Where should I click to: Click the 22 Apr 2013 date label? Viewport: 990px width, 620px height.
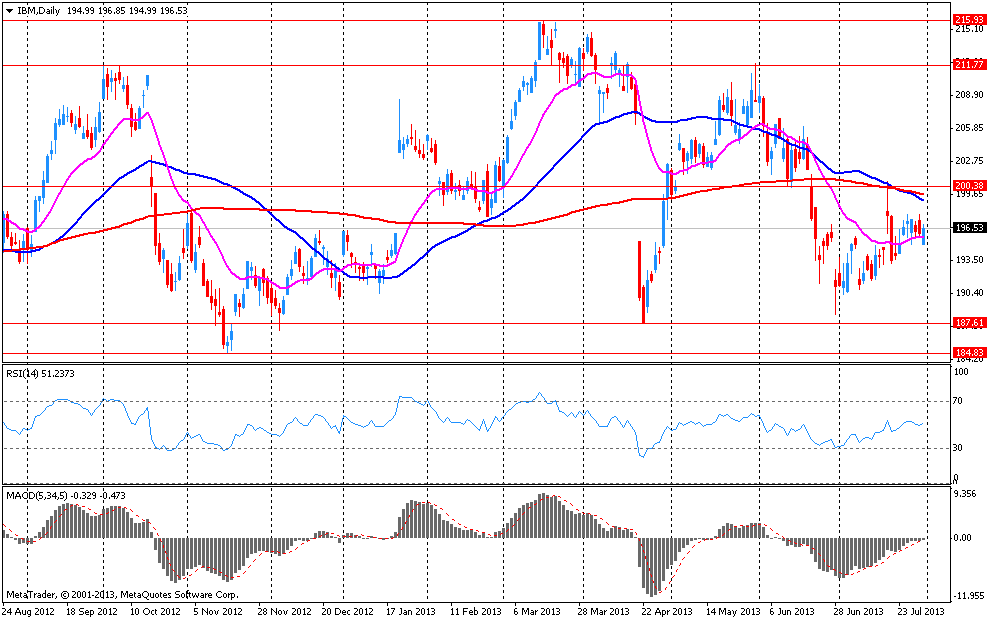(667, 612)
